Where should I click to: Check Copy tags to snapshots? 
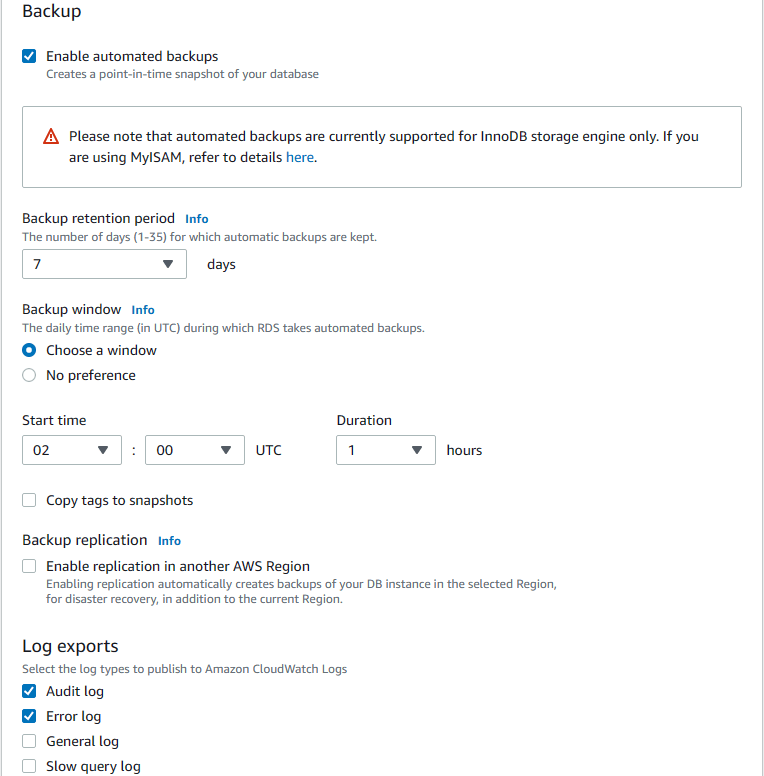pos(29,500)
